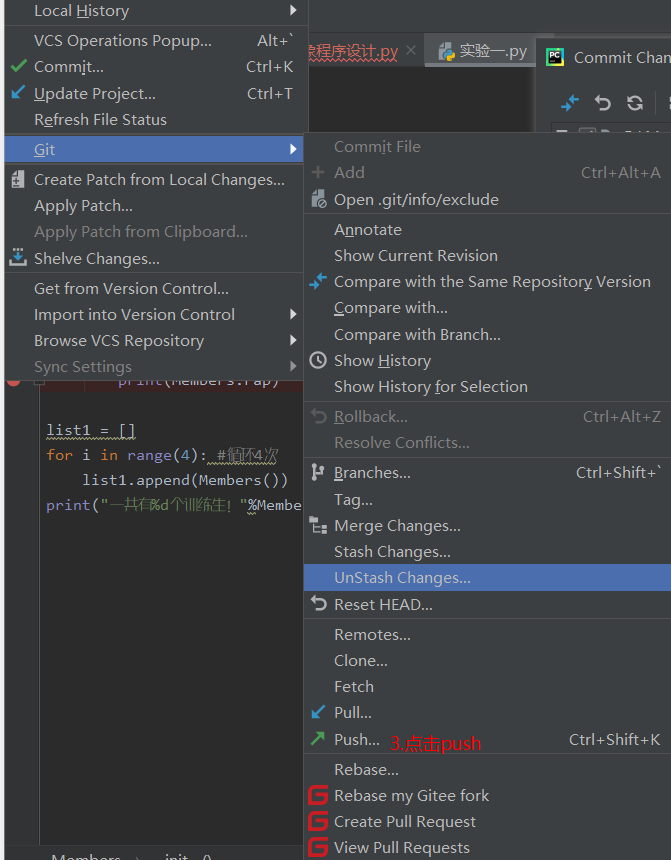Expand Import into Version Control submenu
Screen dimensions: 671x860
click(x=294, y=314)
